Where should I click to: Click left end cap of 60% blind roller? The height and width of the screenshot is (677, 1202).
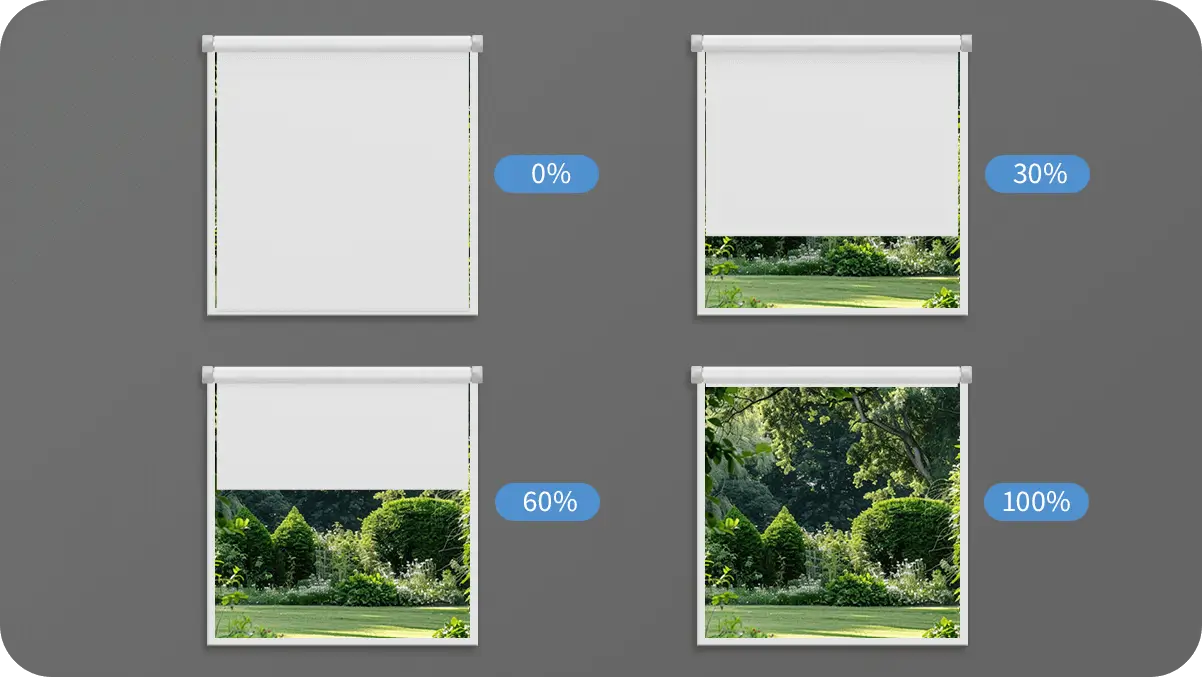point(208,374)
